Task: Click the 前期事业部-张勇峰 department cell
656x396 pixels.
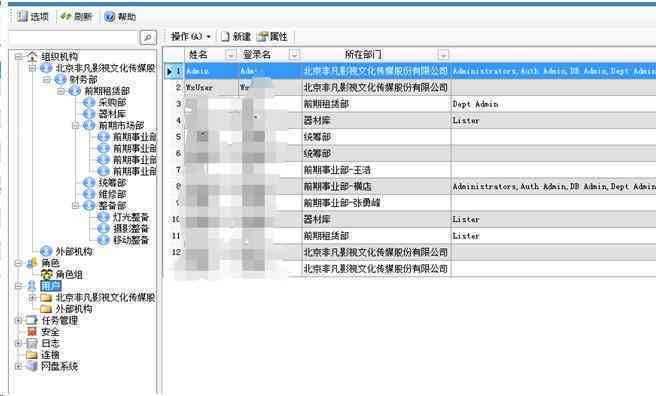Action: [x=377, y=203]
